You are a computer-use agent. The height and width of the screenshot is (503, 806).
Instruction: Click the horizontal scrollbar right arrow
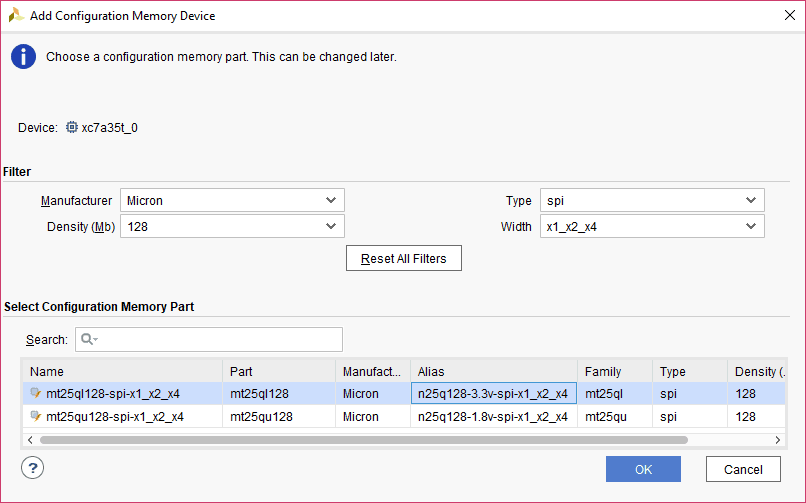778,439
